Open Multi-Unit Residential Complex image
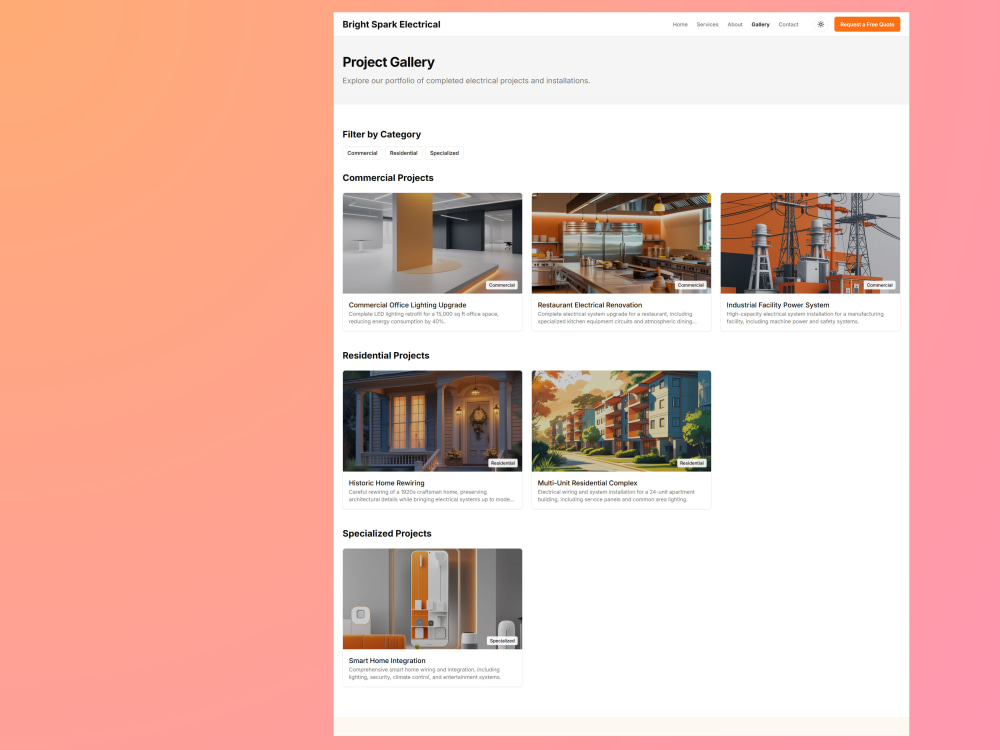The image size is (1000, 750). pos(621,421)
